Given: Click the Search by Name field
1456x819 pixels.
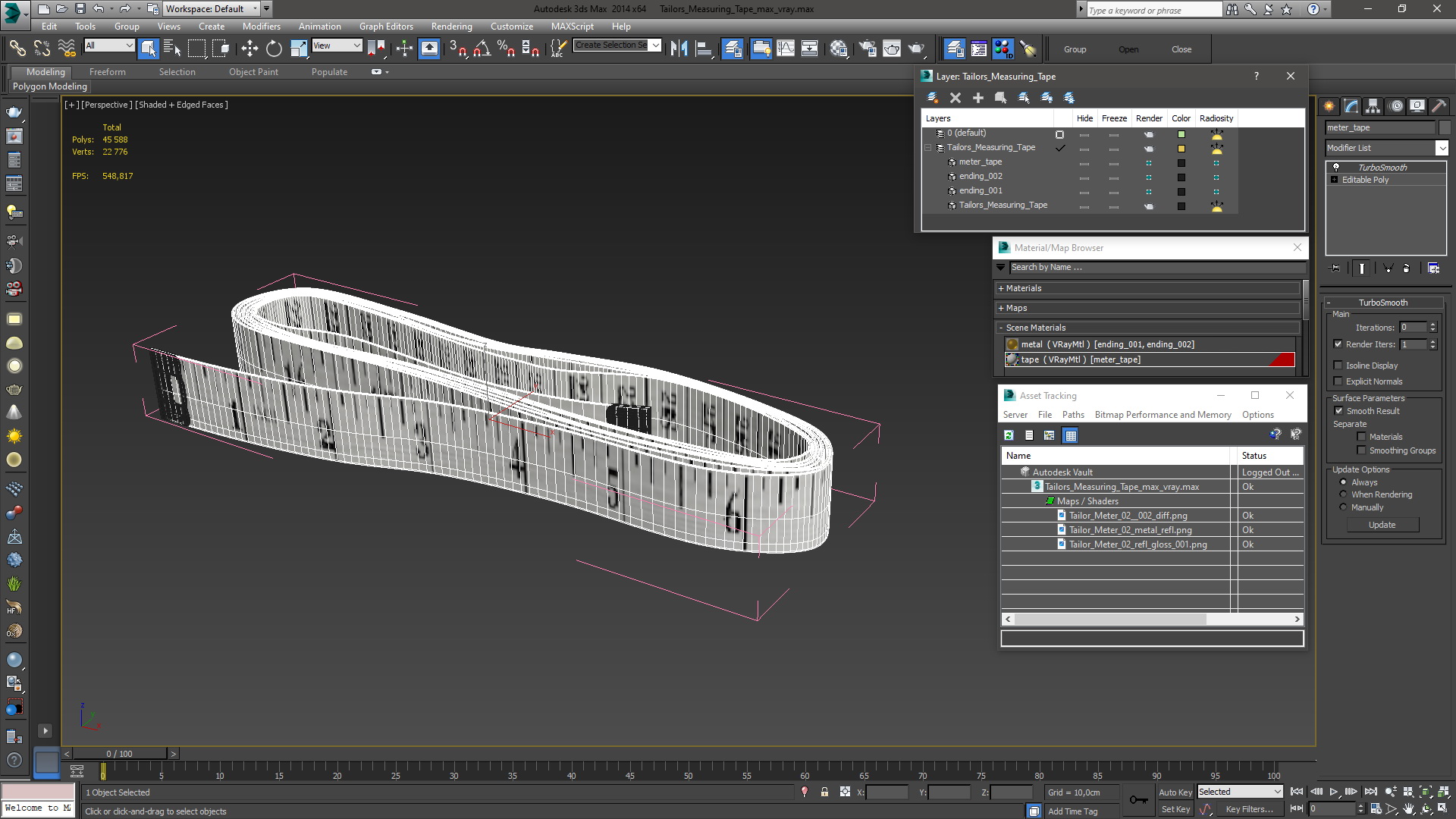Looking at the screenshot, I should click(x=1157, y=267).
